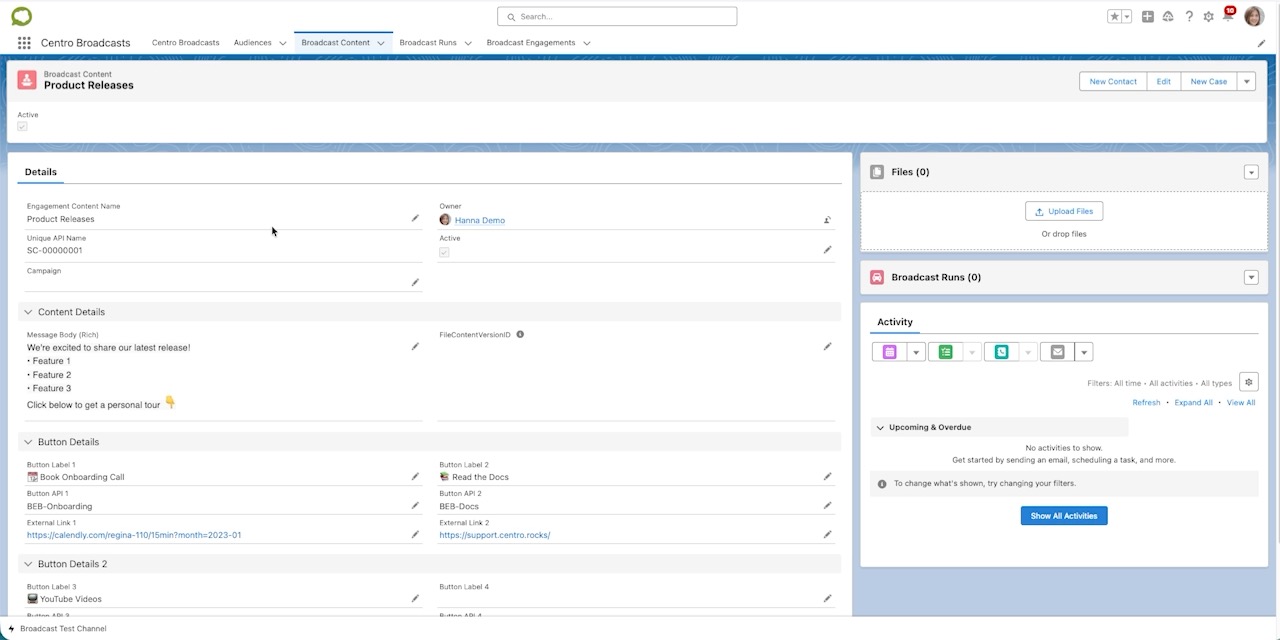
Task: Click the Email envelope icon
Action: 1057,352
